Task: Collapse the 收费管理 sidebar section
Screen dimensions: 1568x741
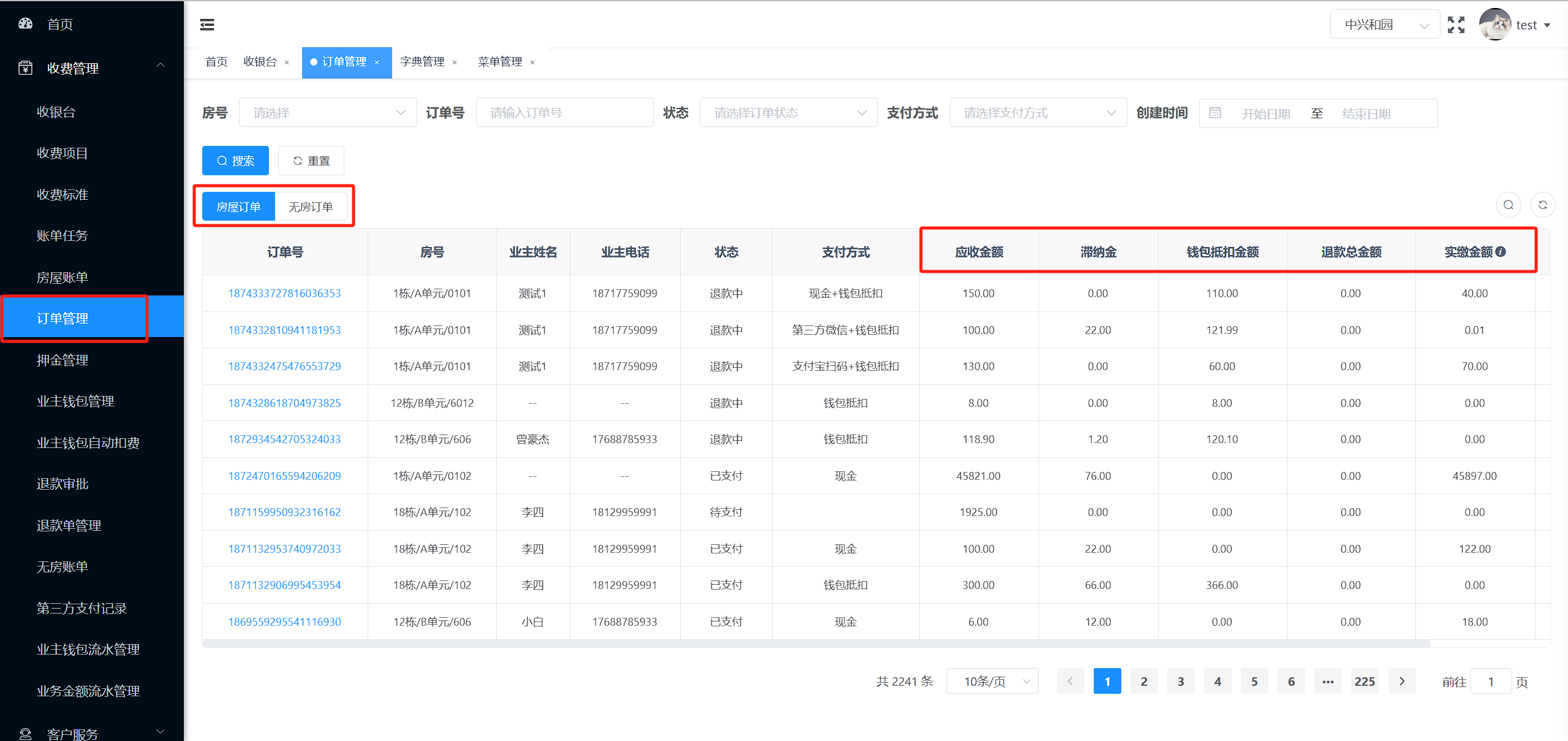Action: pos(161,66)
